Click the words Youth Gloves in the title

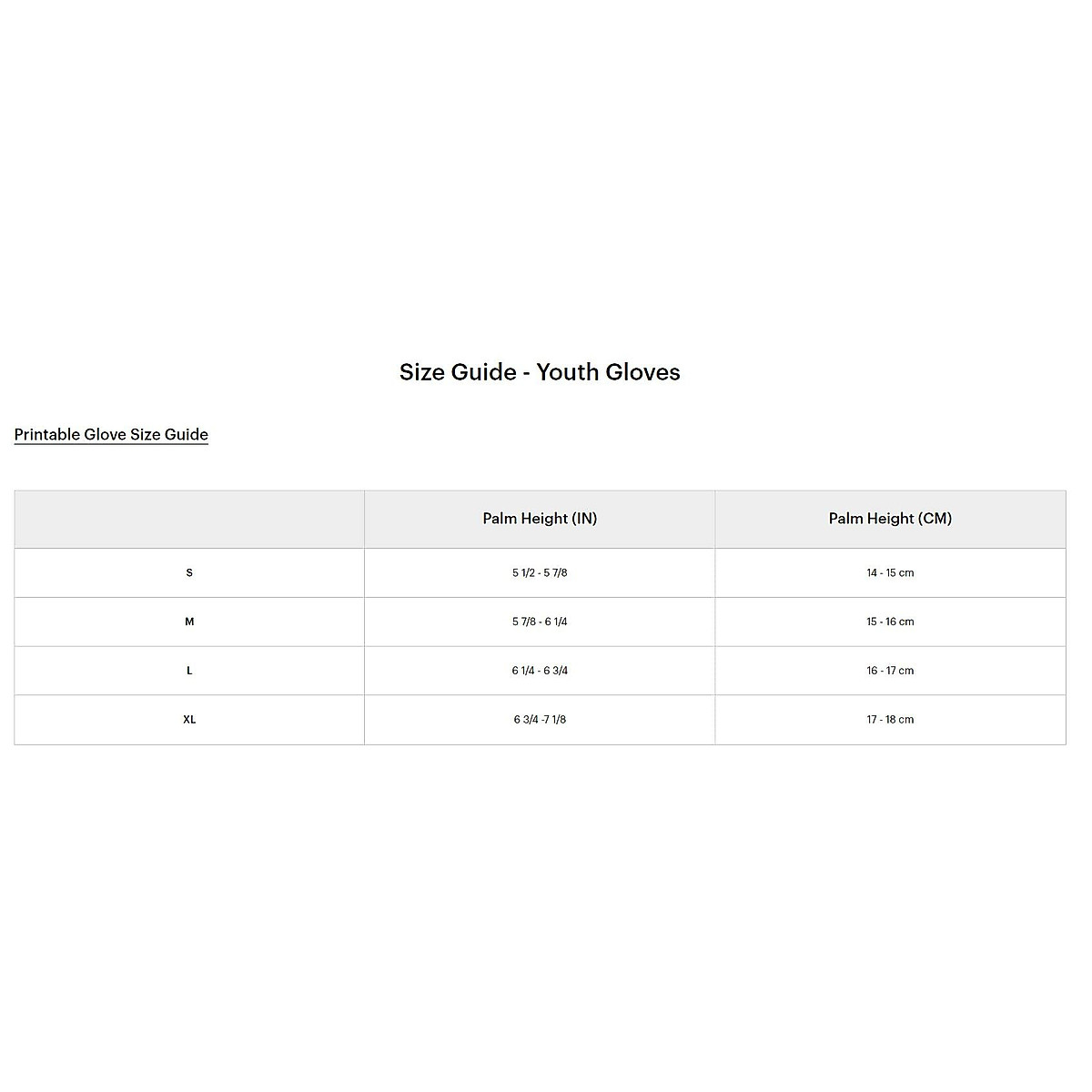[608, 371]
